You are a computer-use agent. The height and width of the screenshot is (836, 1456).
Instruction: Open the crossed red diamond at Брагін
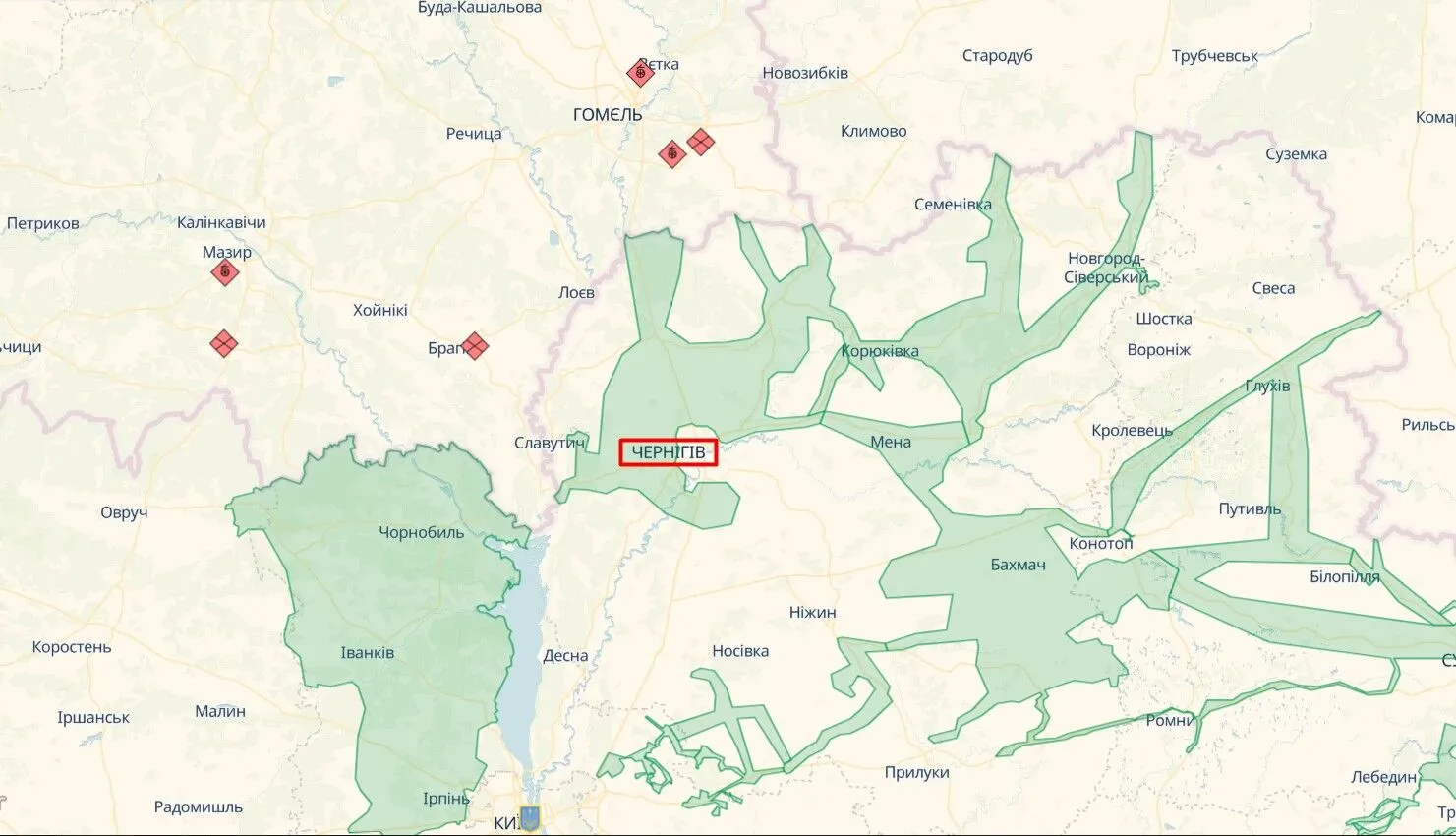(x=475, y=345)
